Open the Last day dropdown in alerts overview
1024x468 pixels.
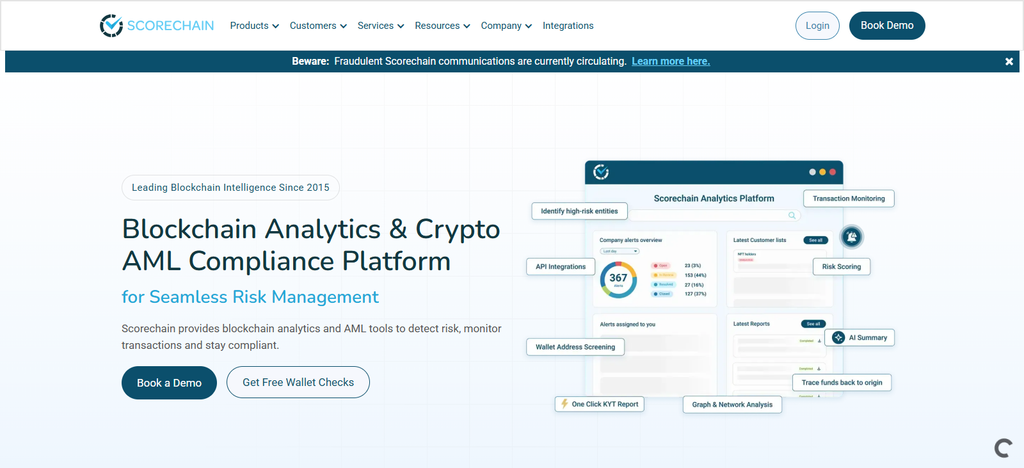point(620,251)
